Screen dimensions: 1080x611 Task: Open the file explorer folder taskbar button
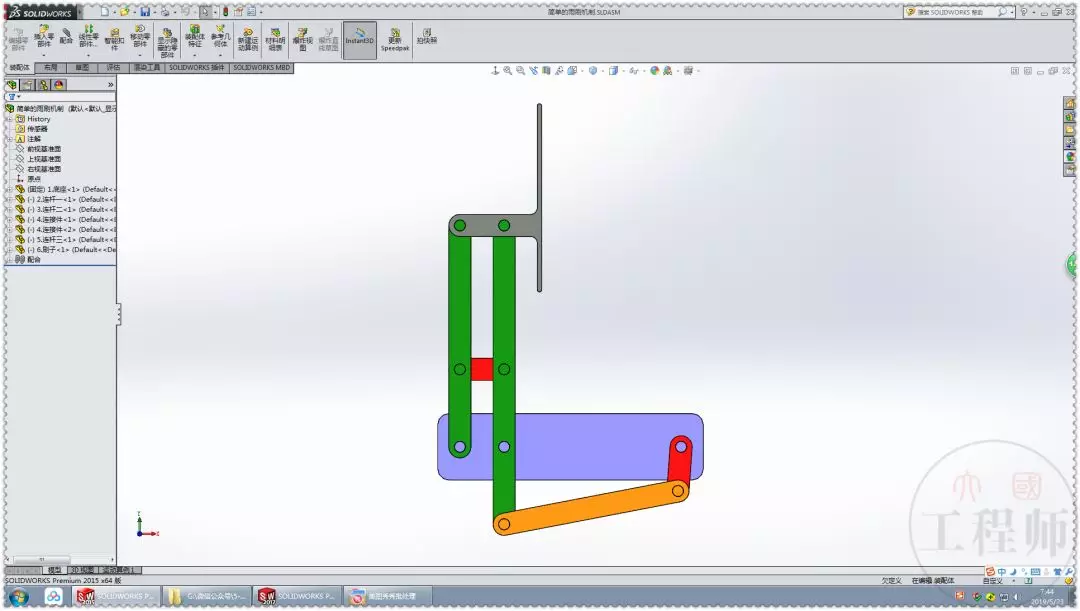click(x=206, y=597)
